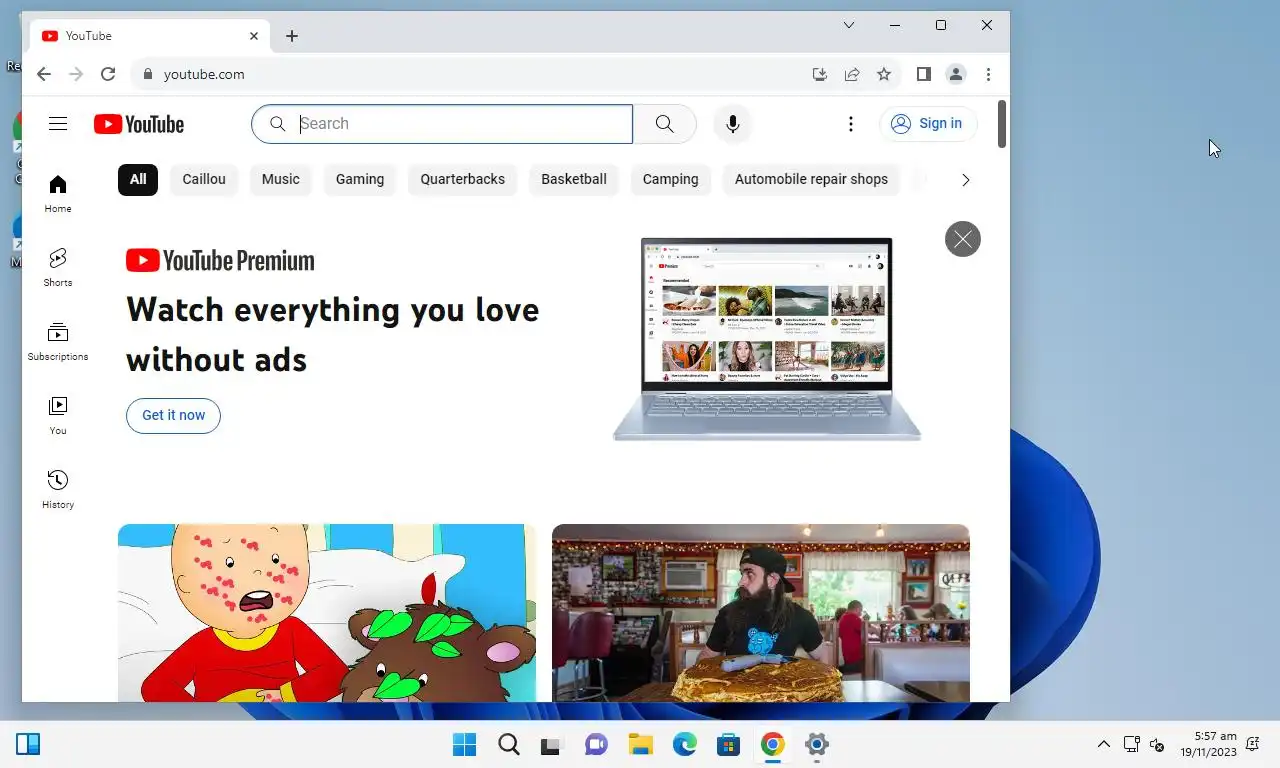Open History in sidebar
This screenshot has width=1280, height=768.
click(x=58, y=490)
